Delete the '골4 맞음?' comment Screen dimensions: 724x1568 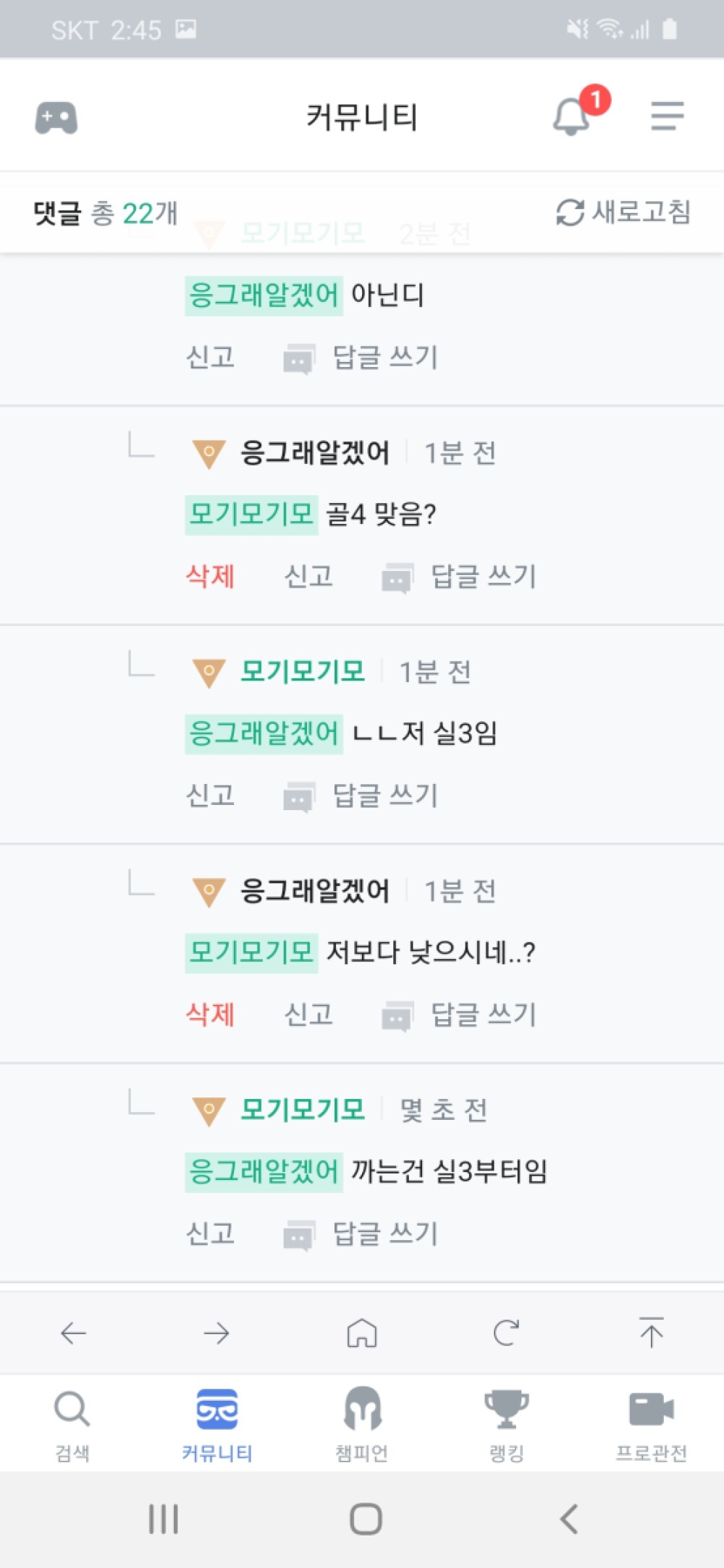[211, 576]
